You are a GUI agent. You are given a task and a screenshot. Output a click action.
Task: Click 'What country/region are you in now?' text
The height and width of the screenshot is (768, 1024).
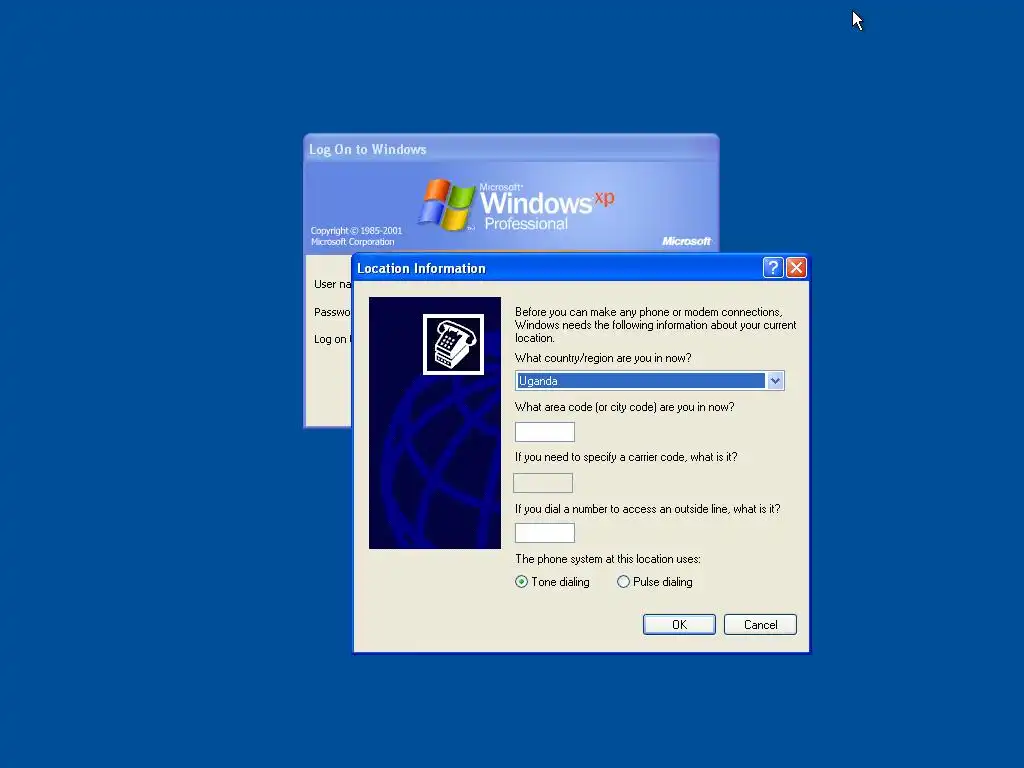(x=603, y=358)
